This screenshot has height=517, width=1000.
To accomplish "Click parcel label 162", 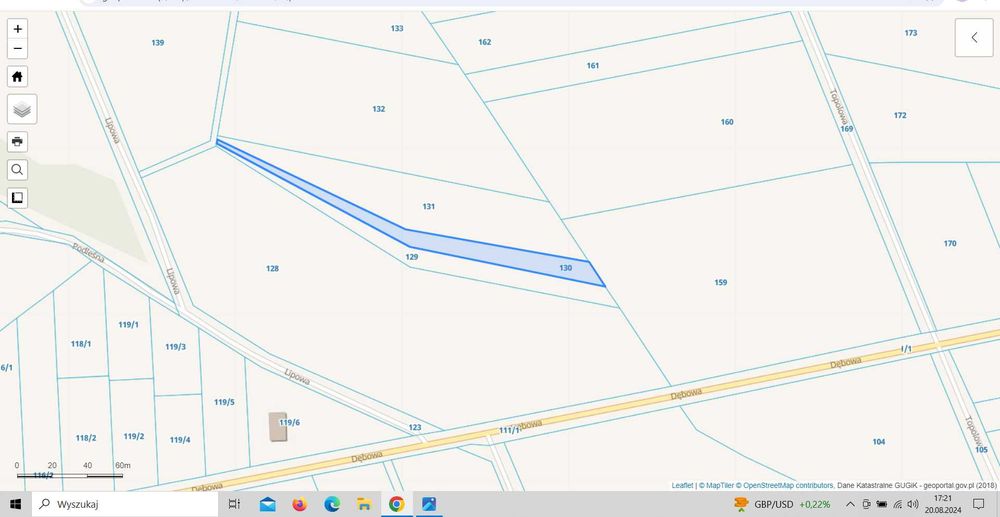I will pyautogui.click(x=485, y=42).
